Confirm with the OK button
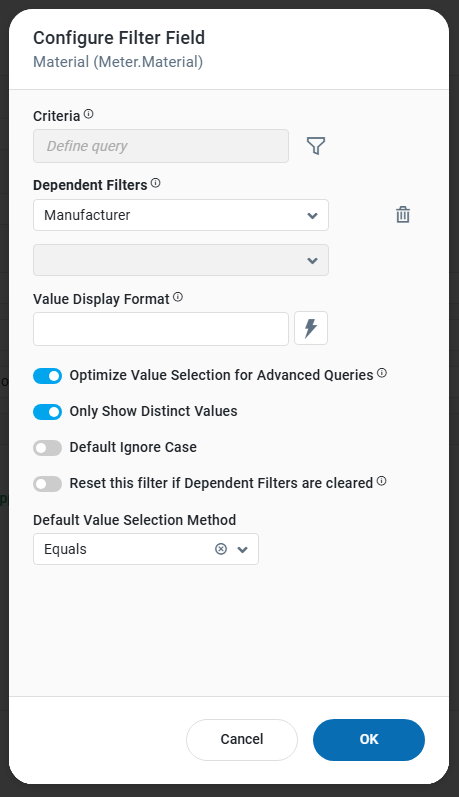This screenshot has width=459, height=797. tap(369, 740)
